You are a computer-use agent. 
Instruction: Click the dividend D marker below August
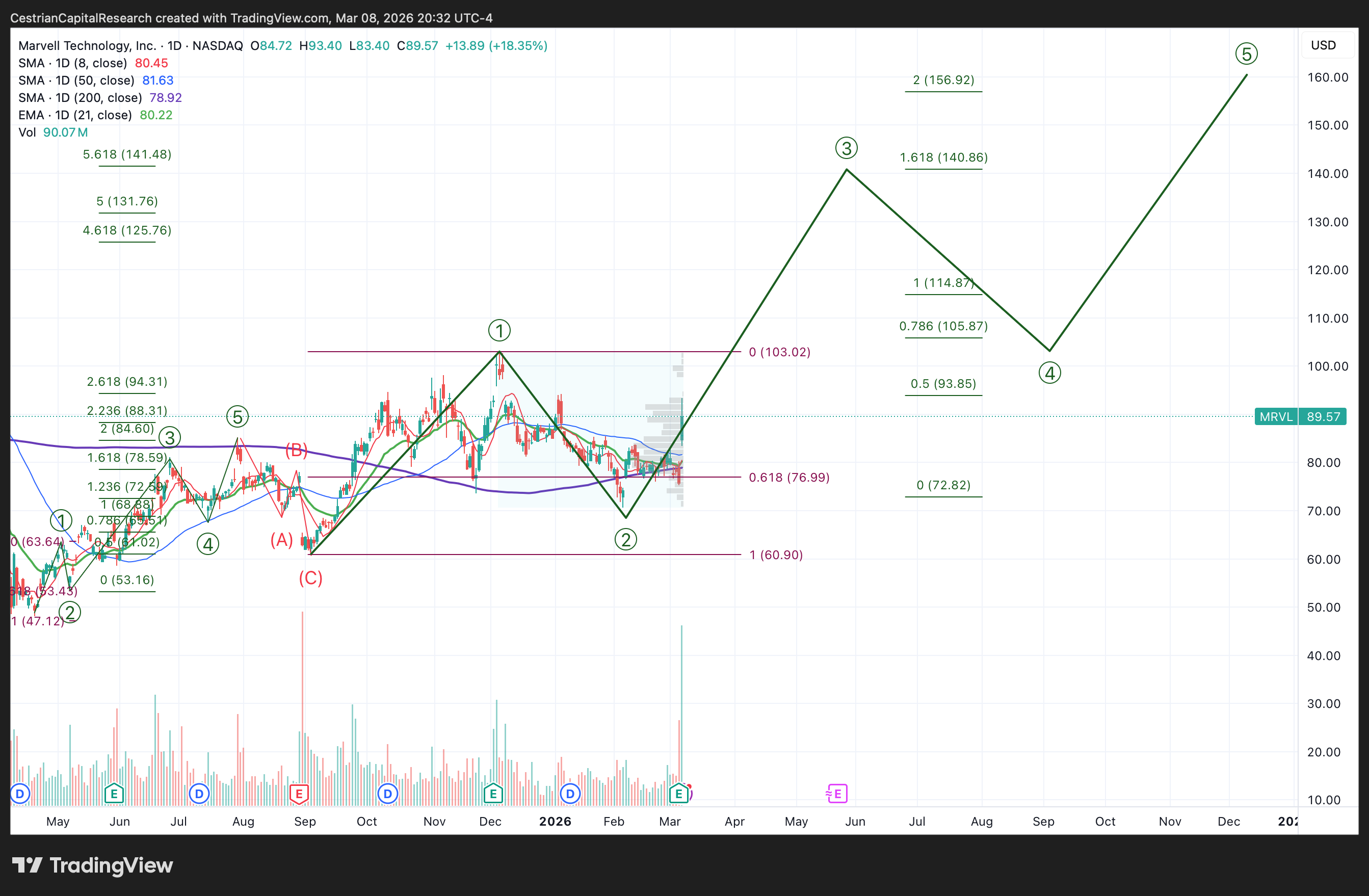pos(199,794)
